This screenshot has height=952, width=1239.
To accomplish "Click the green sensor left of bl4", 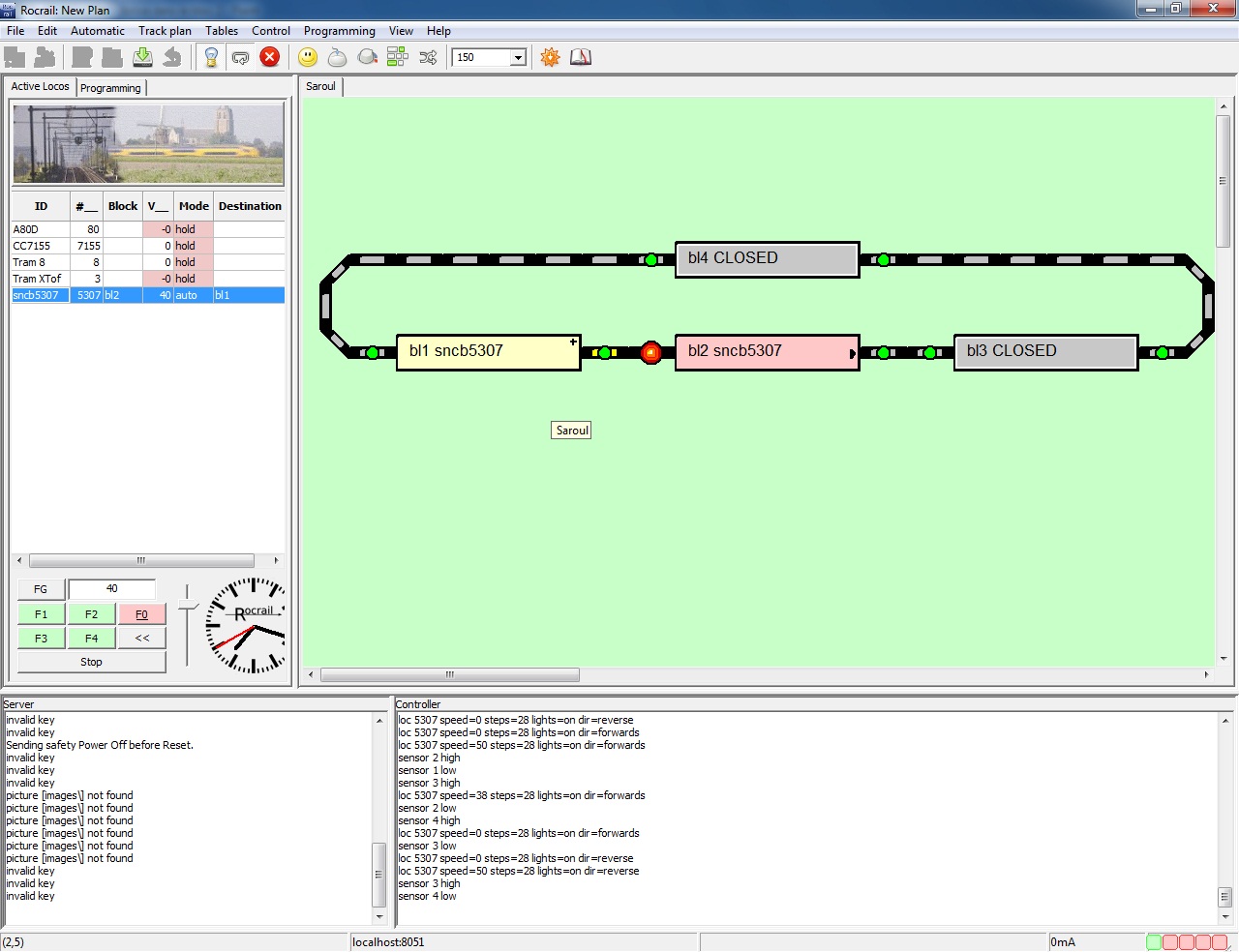I will (651, 259).
